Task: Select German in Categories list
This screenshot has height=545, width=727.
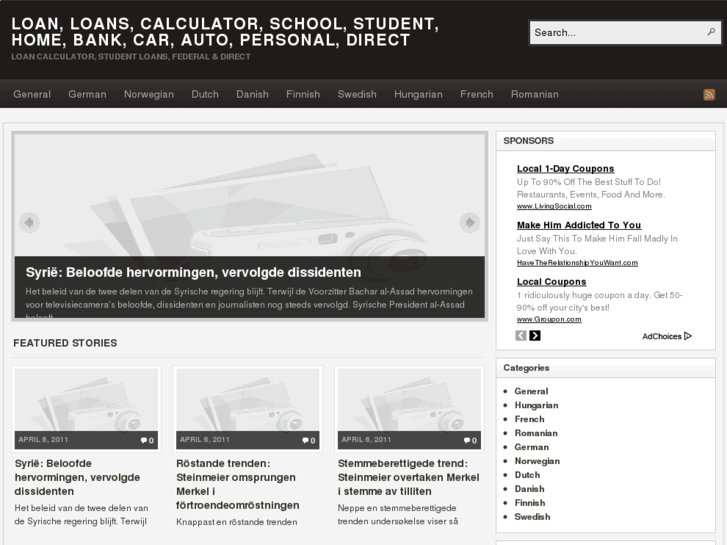Action: 531,447
